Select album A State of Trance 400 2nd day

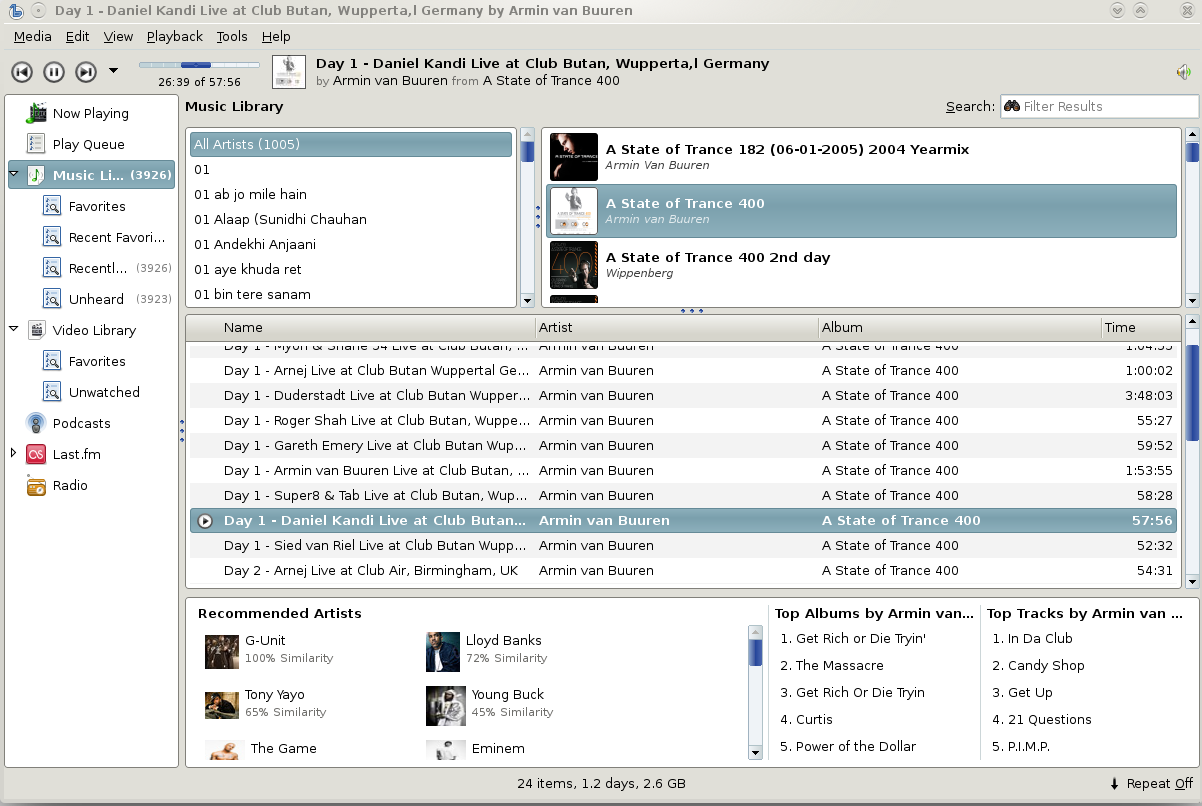861,265
